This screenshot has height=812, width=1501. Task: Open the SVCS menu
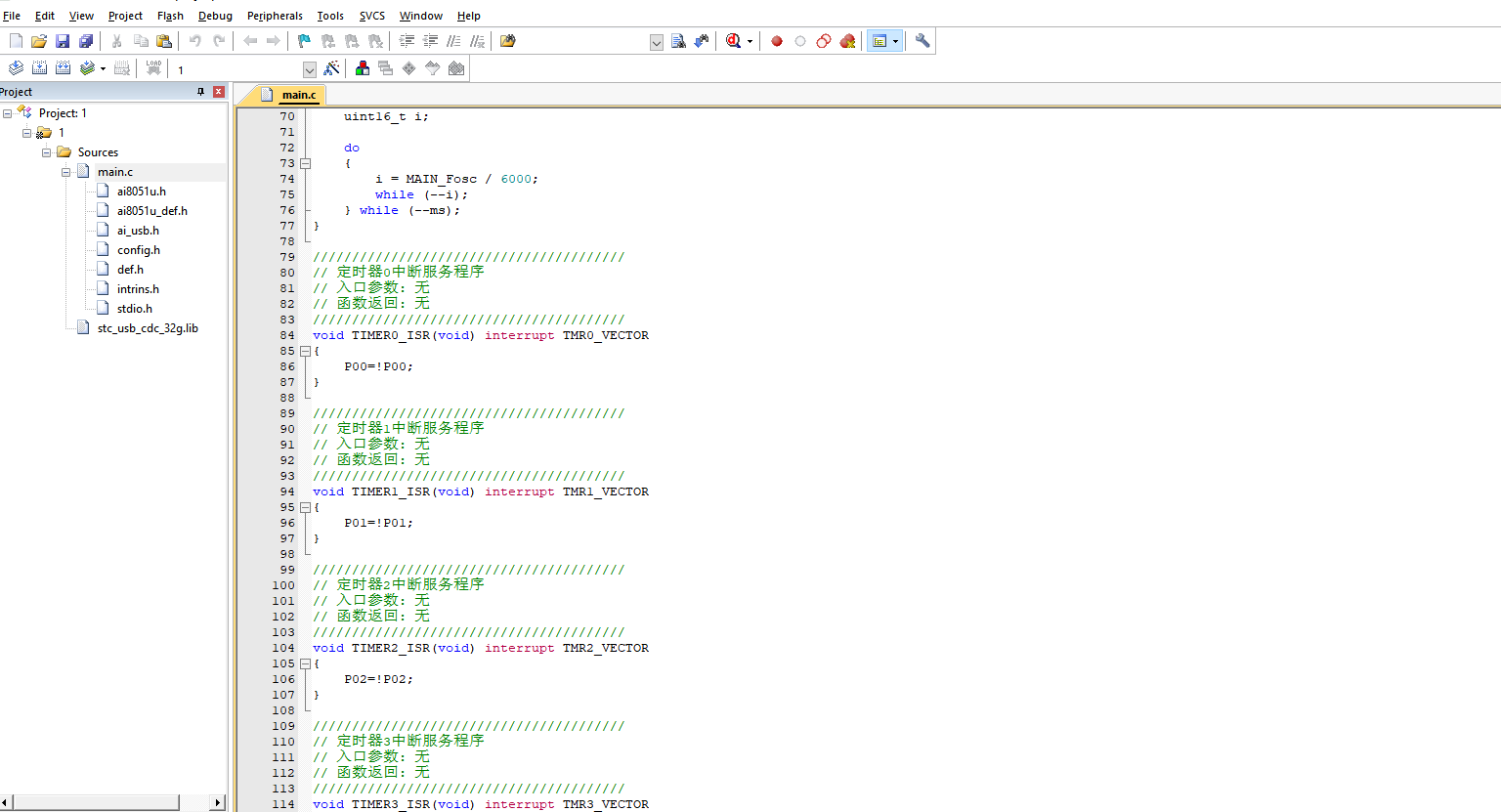(372, 16)
